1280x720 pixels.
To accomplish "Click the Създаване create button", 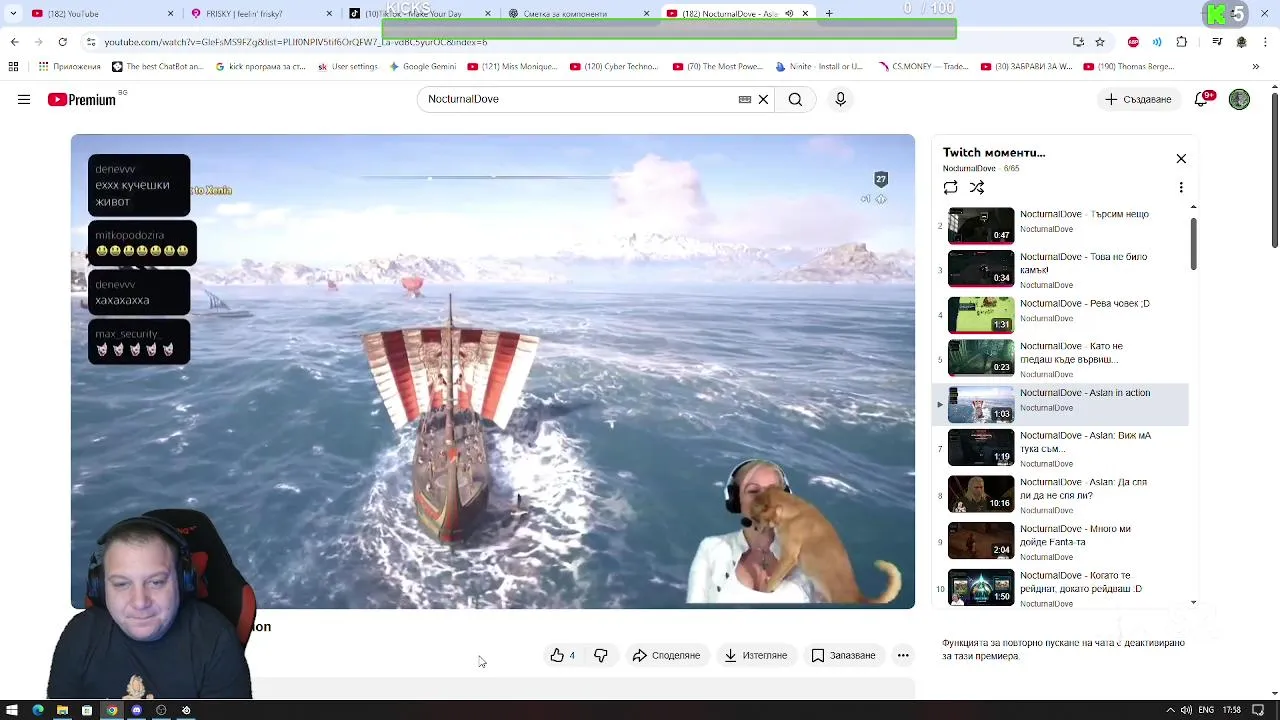I will (x=1138, y=99).
